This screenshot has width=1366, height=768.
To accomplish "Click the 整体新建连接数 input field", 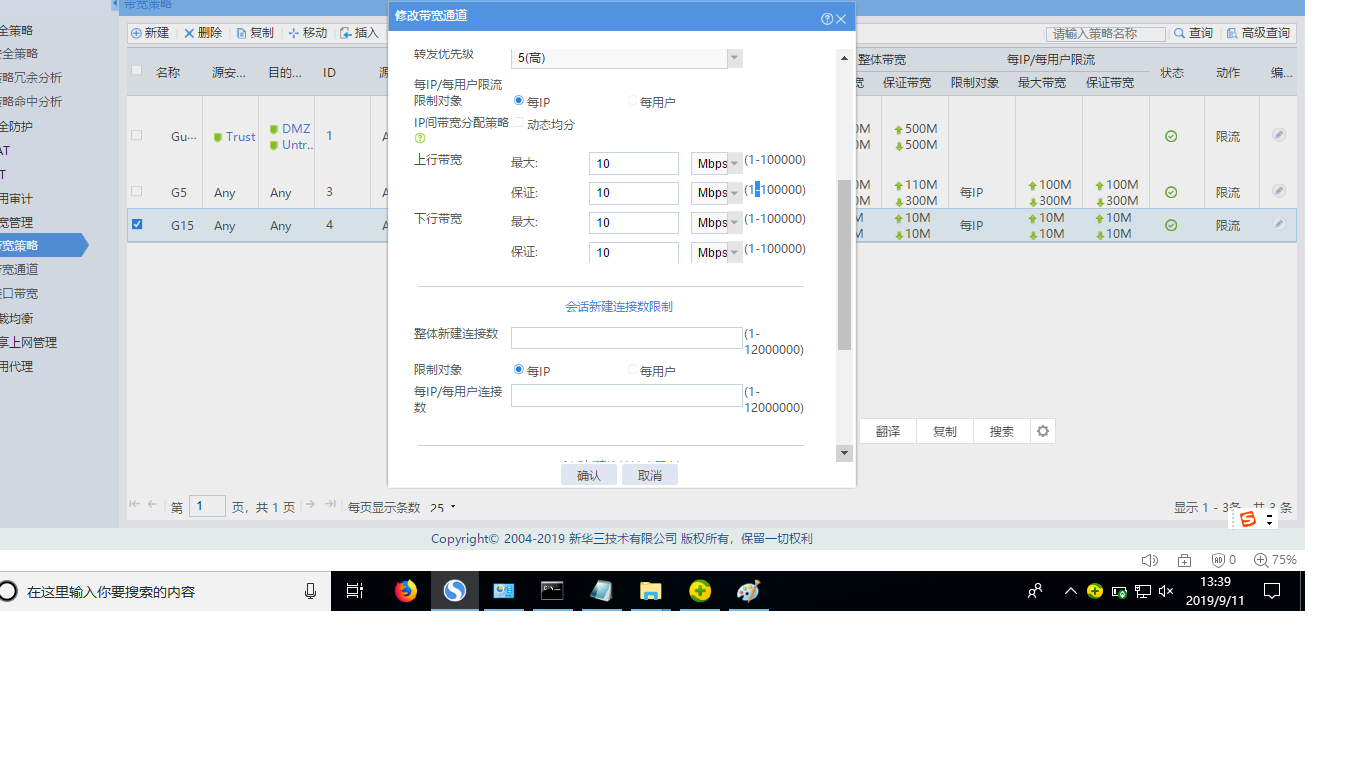I will point(627,338).
